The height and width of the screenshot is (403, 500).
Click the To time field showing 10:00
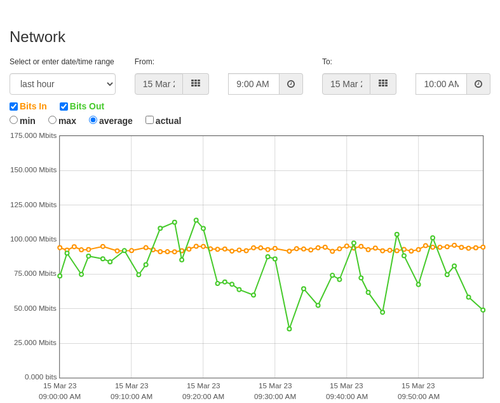pyautogui.click(x=441, y=84)
